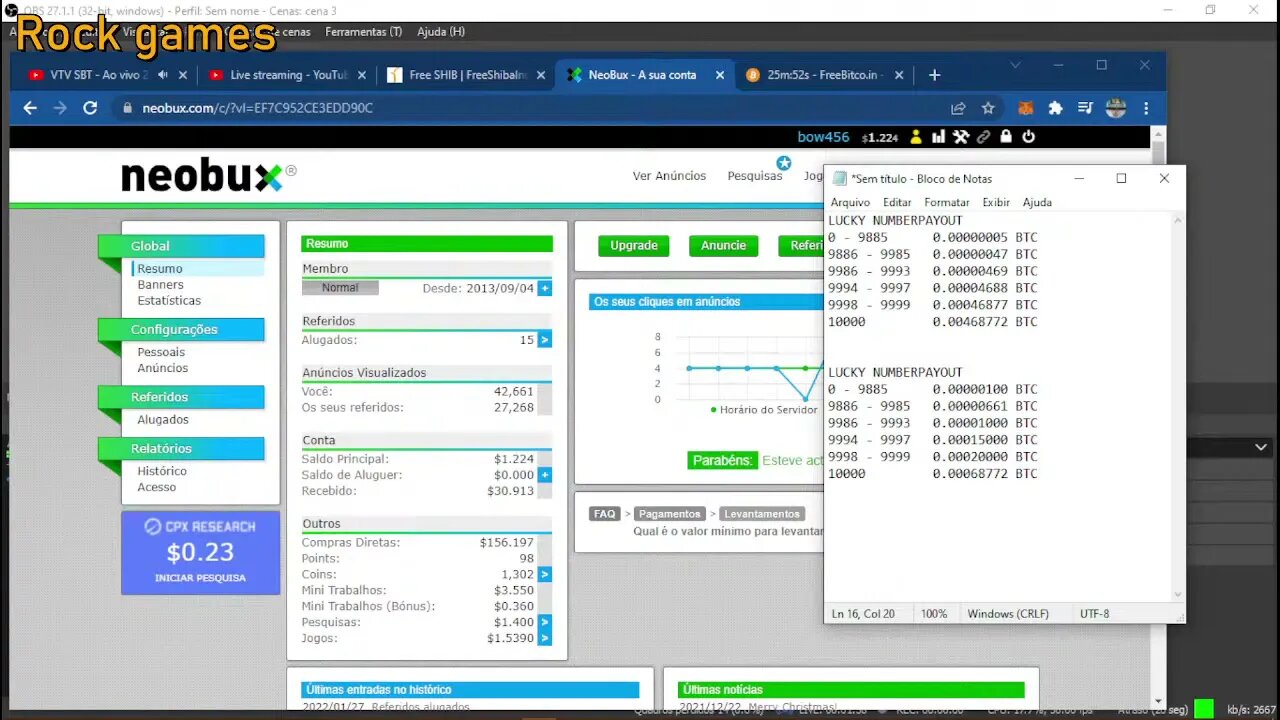
Task: Open Ajuda menu in Bloco de Notas
Action: [1037, 202]
